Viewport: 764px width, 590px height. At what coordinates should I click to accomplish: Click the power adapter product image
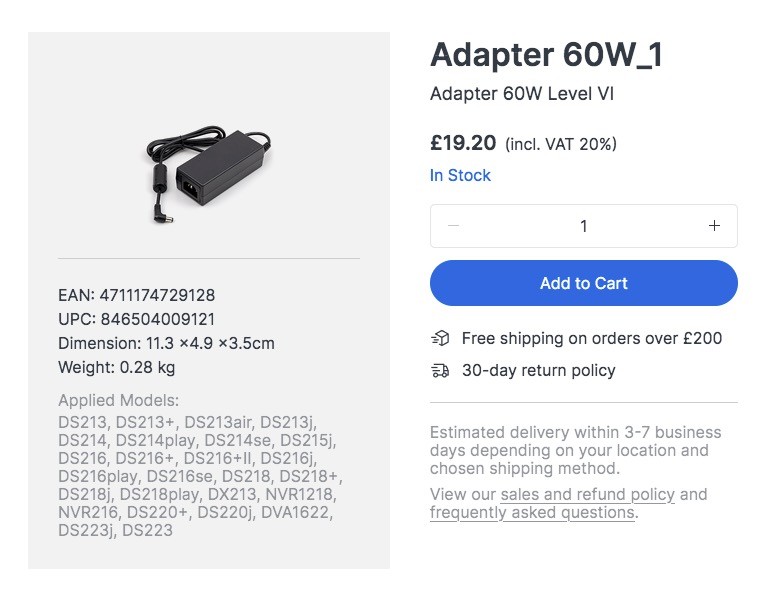[x=208, y=171]
